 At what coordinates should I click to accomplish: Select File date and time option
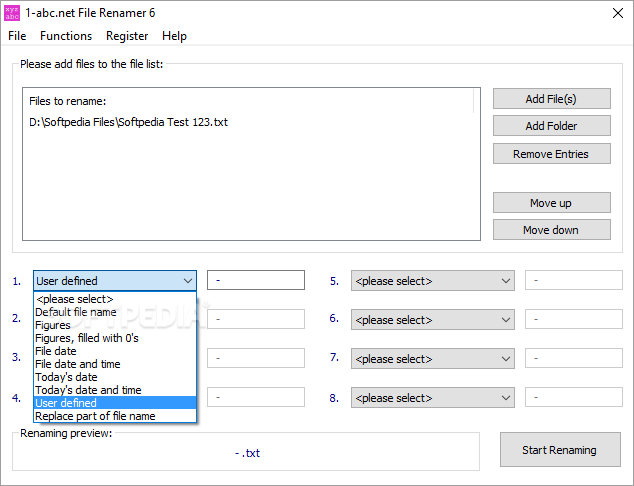click(x=115, y=364)
